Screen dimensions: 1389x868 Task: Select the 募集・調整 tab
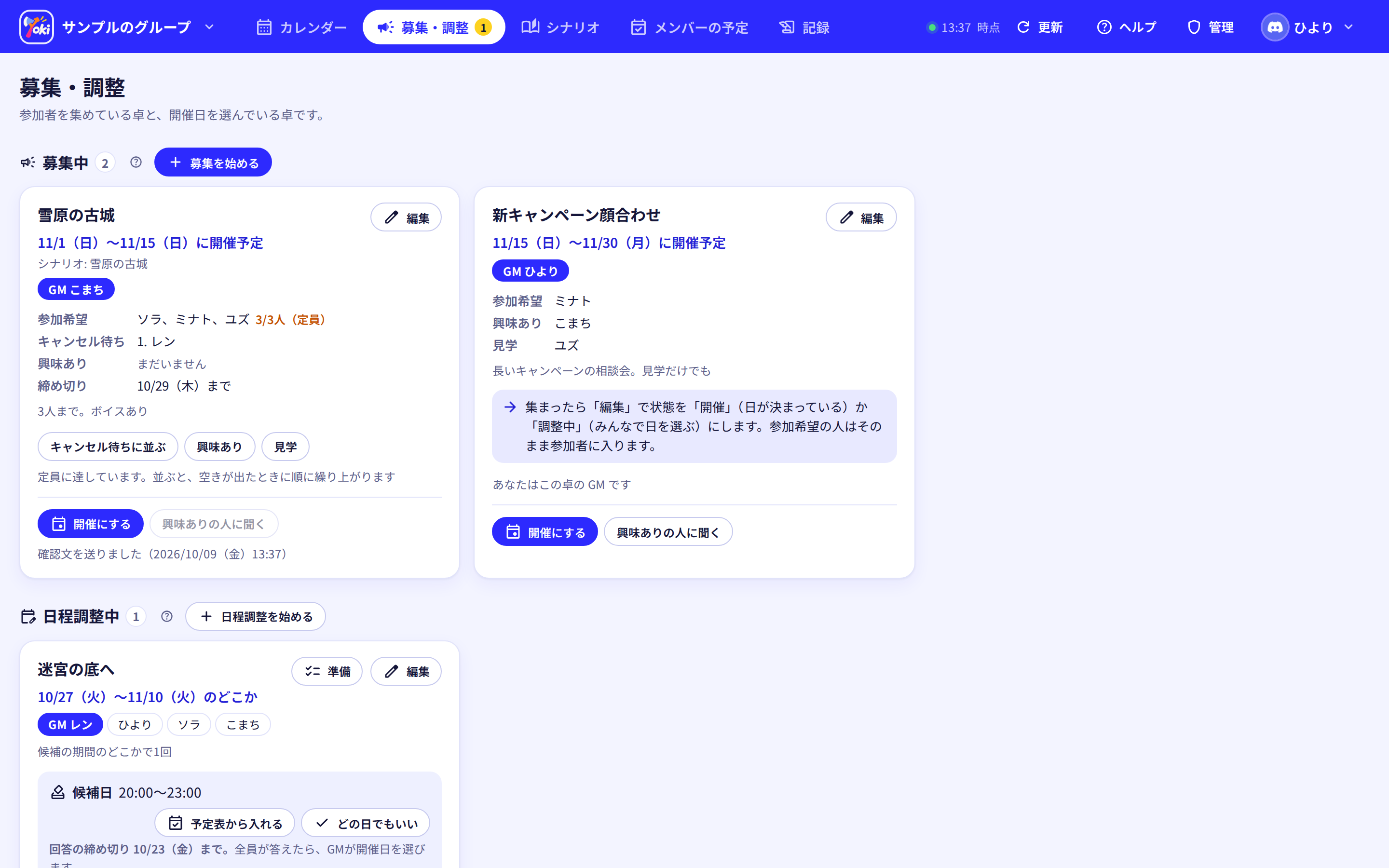(x=434, y=27)
